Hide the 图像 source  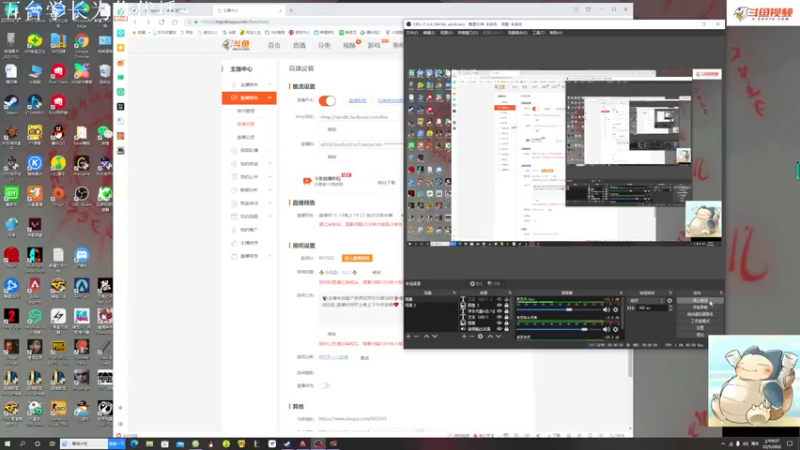click(x=499, y=323)
